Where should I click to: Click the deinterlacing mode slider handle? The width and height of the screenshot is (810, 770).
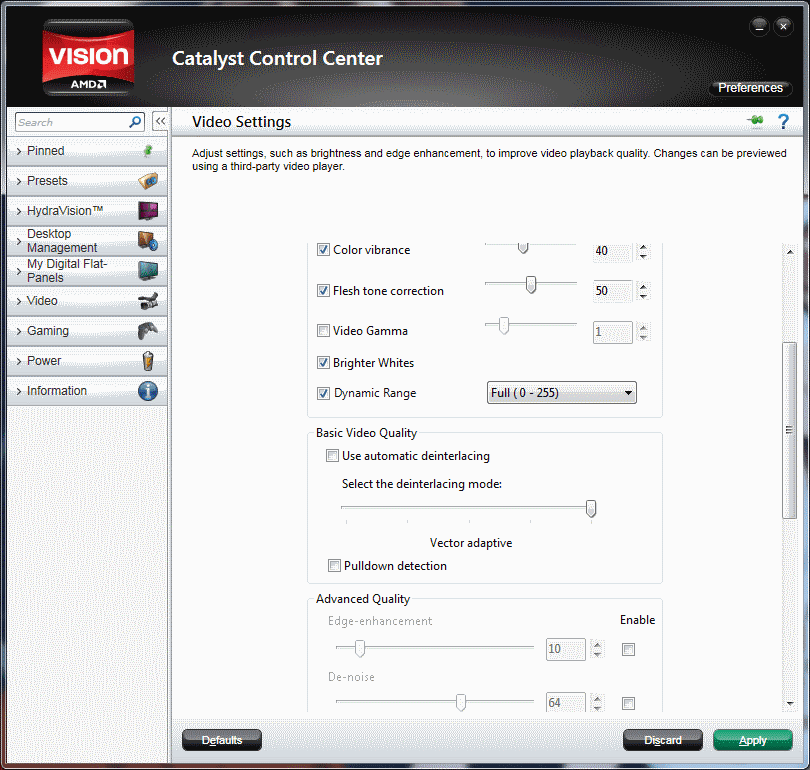pos(591,508)
